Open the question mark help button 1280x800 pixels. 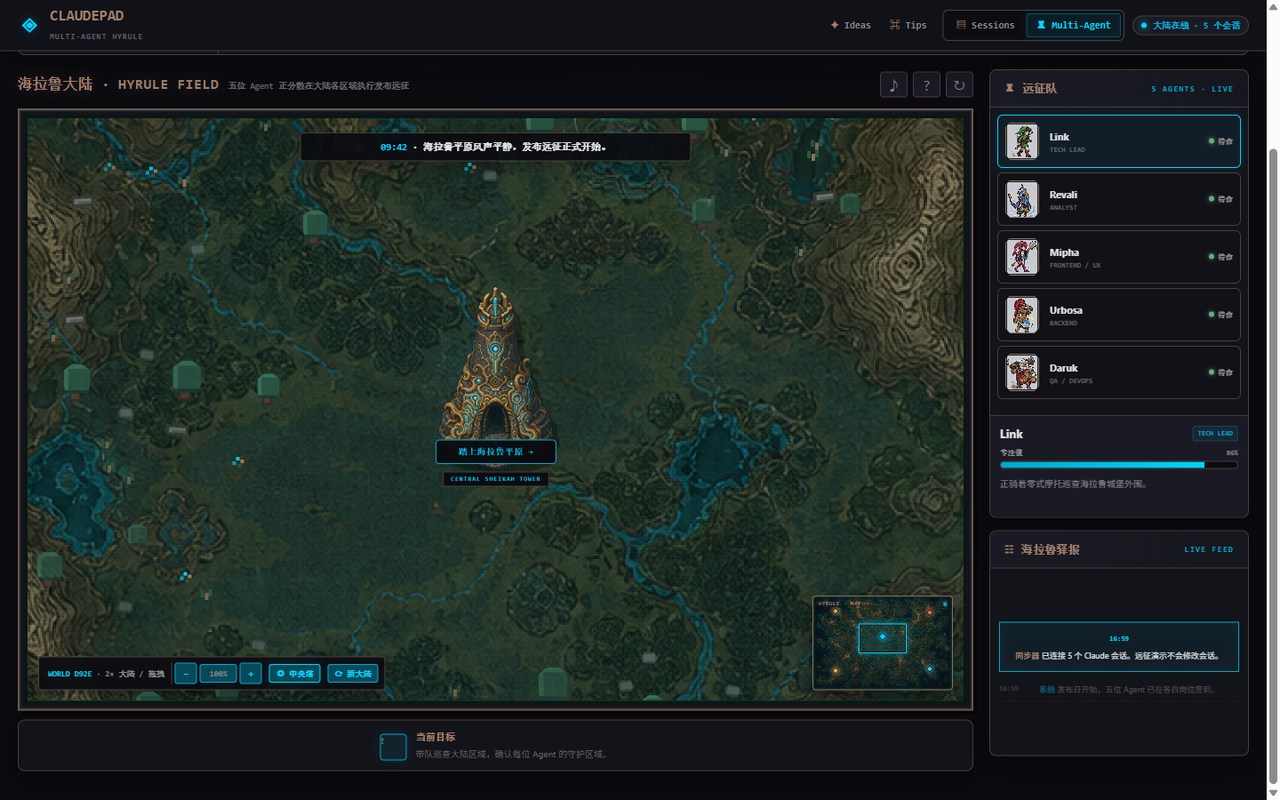(x=926, y=85)
